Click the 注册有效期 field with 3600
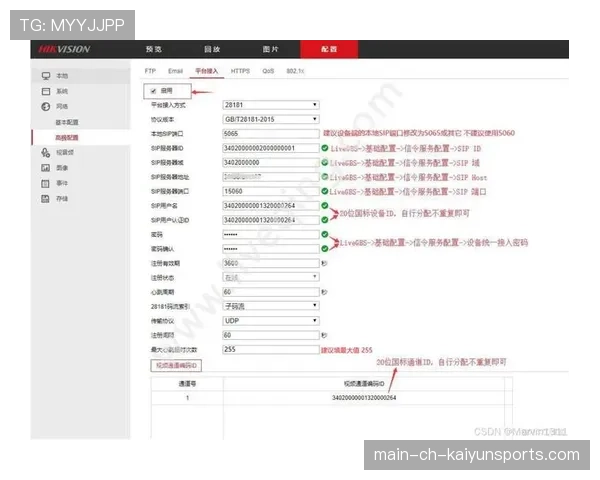Screen dimensions: 600x480 click(271, 263)
